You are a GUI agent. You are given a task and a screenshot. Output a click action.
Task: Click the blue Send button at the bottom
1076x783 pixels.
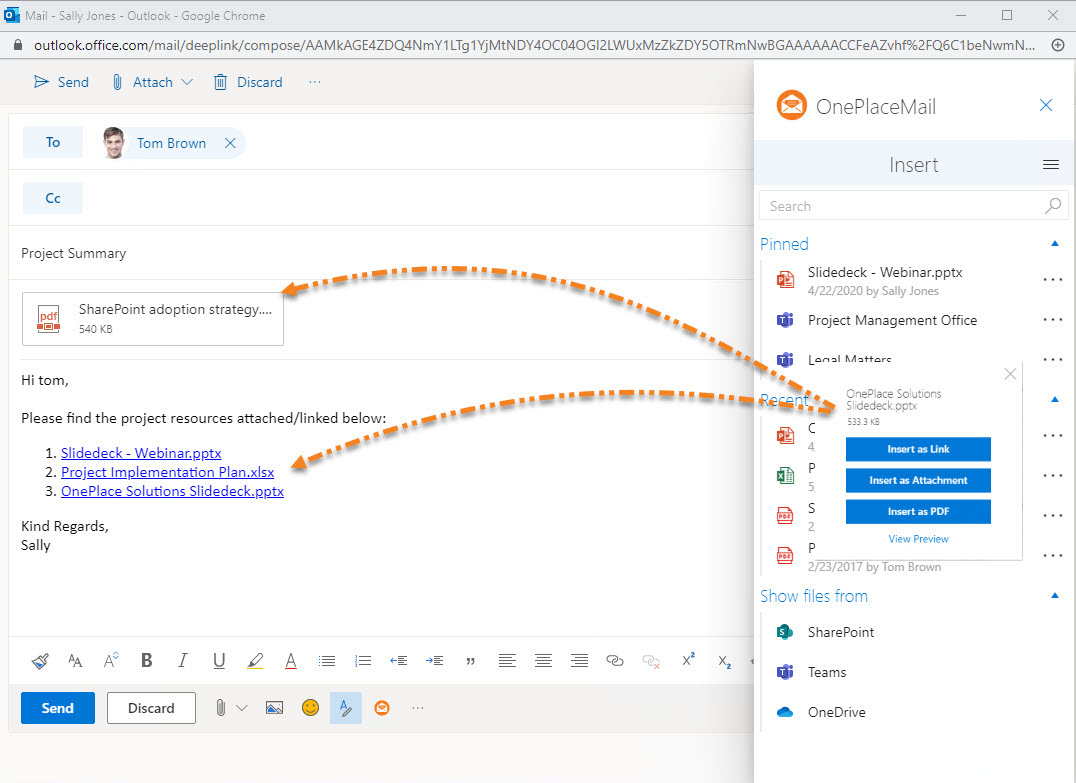click(58, 708)
